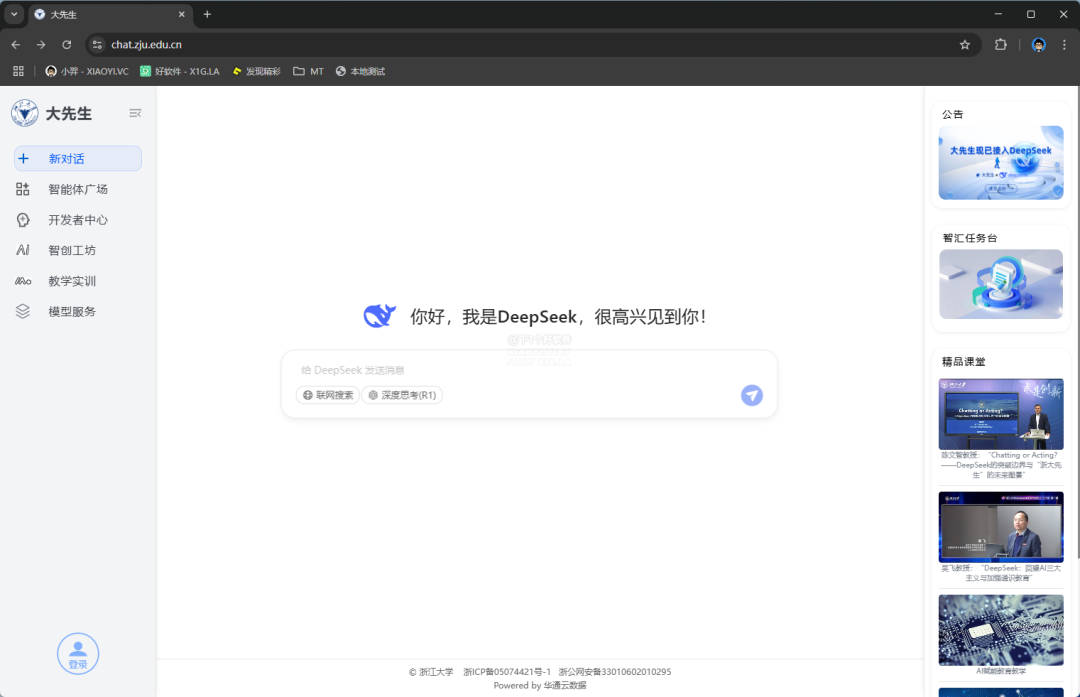
Task: Open the browser extensions puzzle icon
Action: 1001,44
